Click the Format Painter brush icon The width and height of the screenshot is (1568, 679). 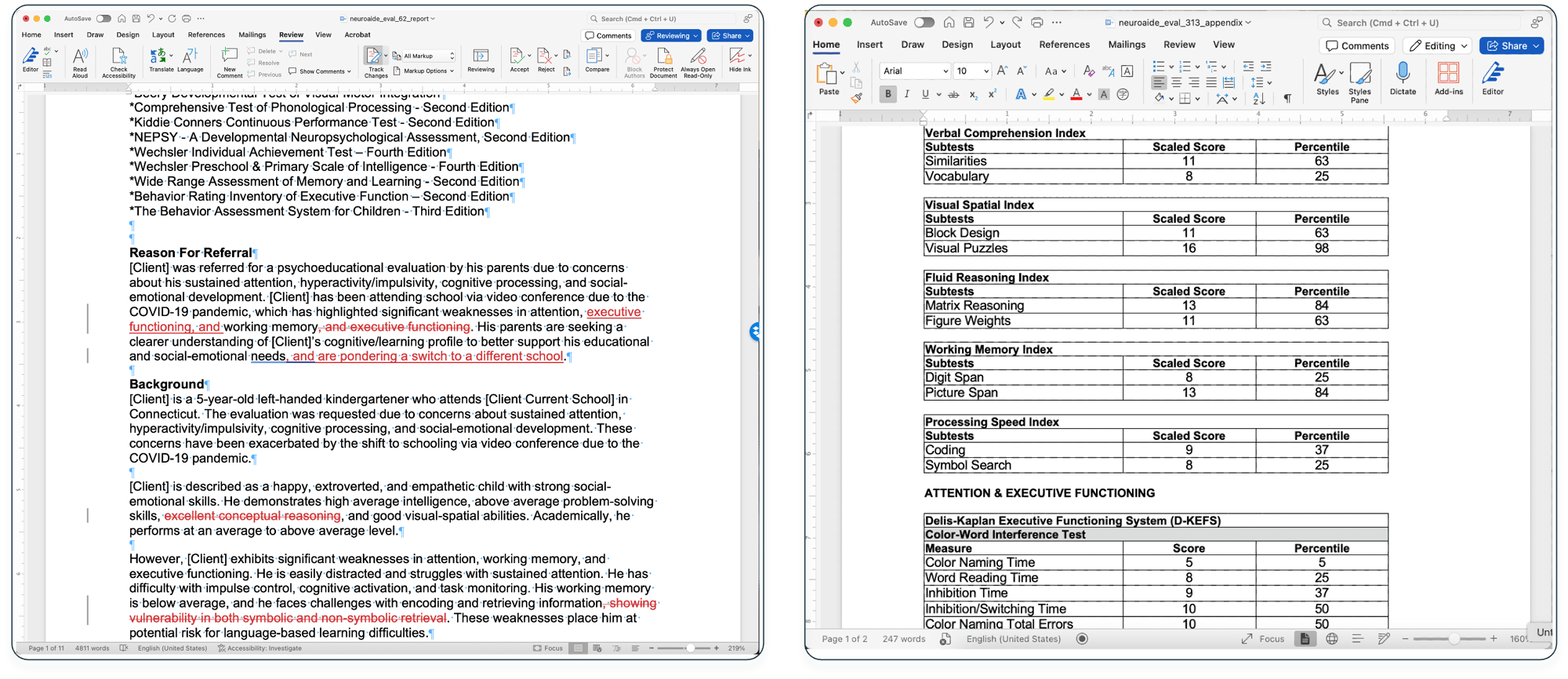tap(856, 98)
